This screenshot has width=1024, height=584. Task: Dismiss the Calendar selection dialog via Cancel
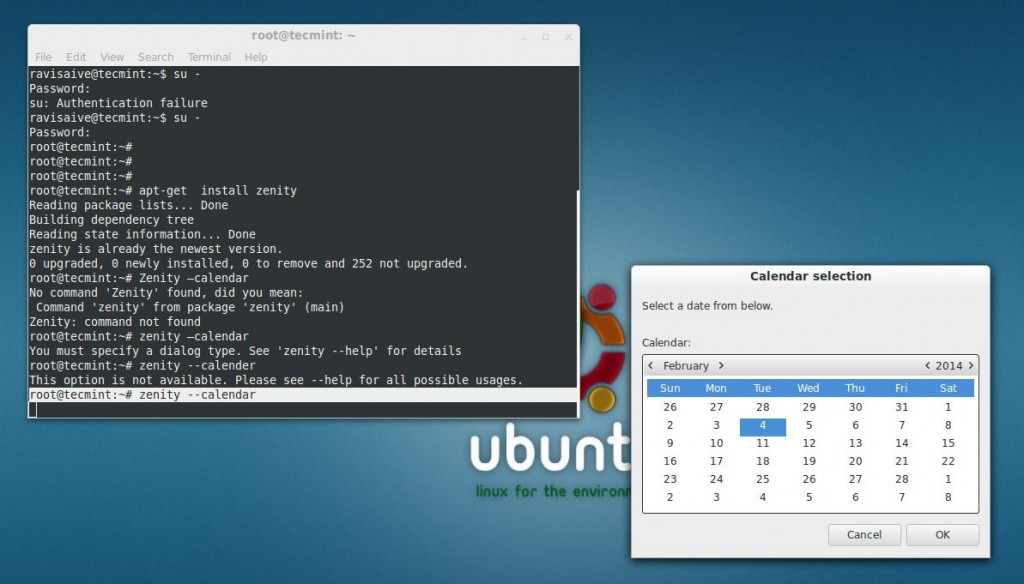864,535
